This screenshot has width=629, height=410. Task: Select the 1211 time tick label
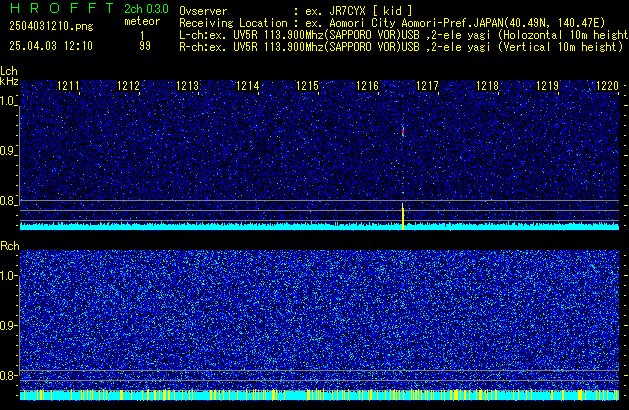tap(68, 86)
